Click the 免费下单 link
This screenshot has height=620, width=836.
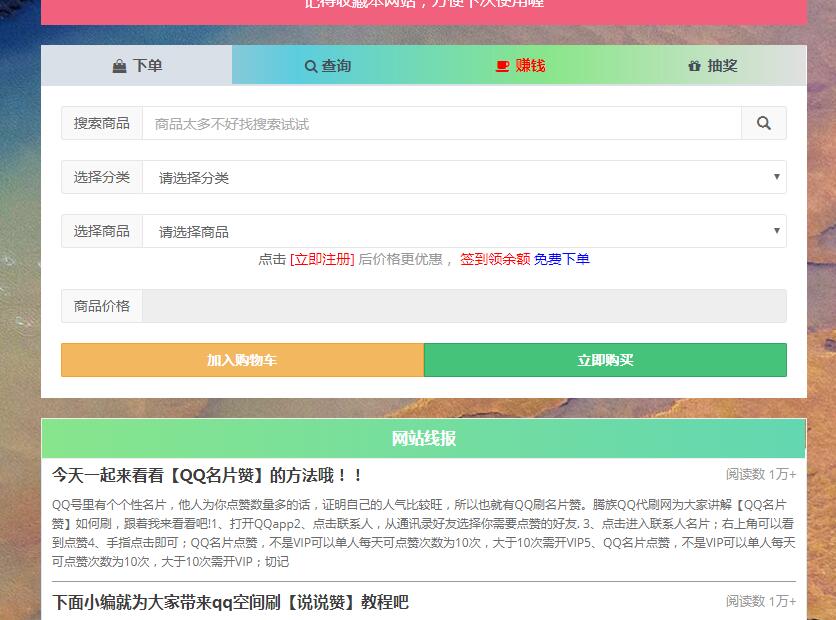(562, 259)
